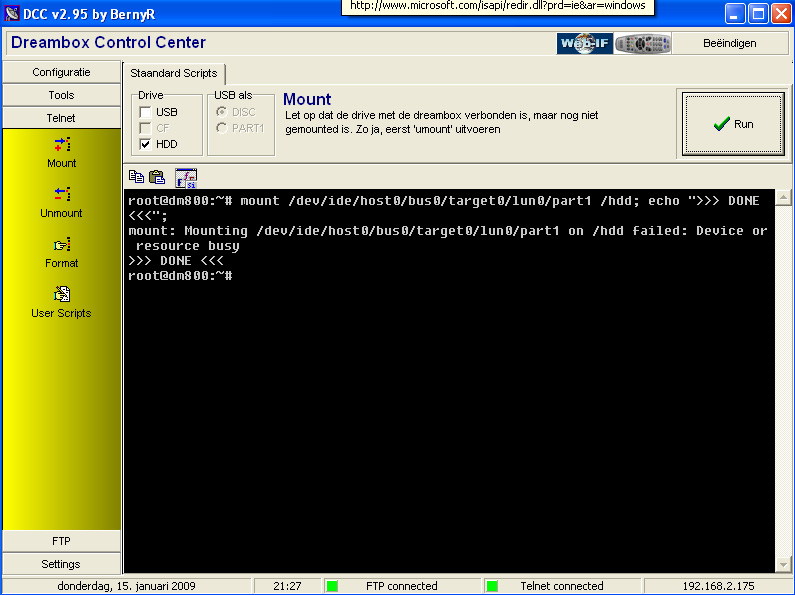Open the Configuratie section
Viewport: 795px width, 595px height.
point(61,72)
